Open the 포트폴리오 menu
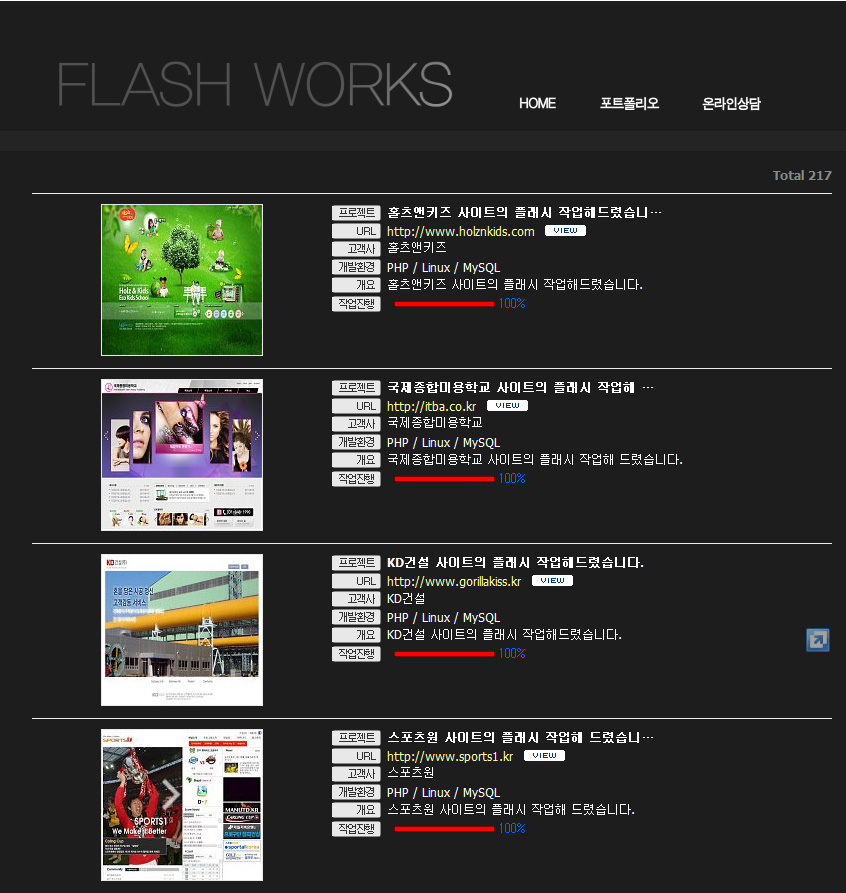 [629, 103]
